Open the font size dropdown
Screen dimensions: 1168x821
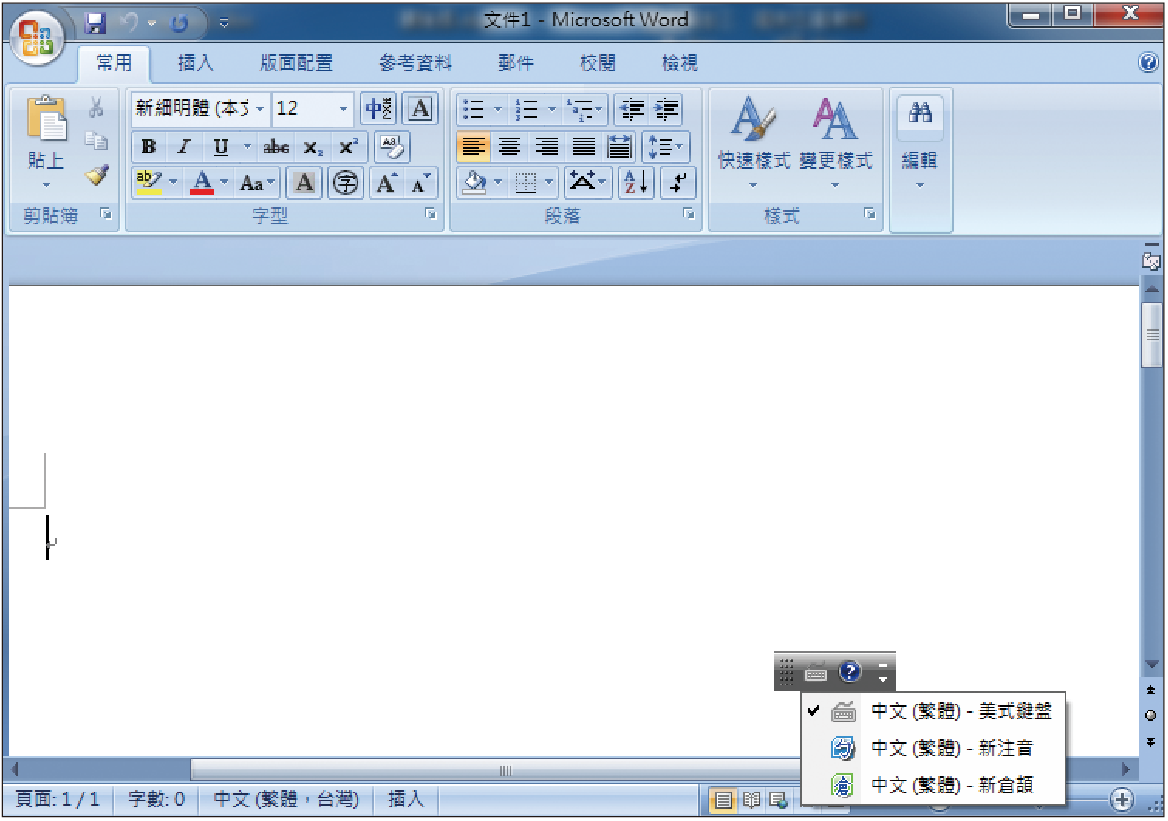coord(343,109)
